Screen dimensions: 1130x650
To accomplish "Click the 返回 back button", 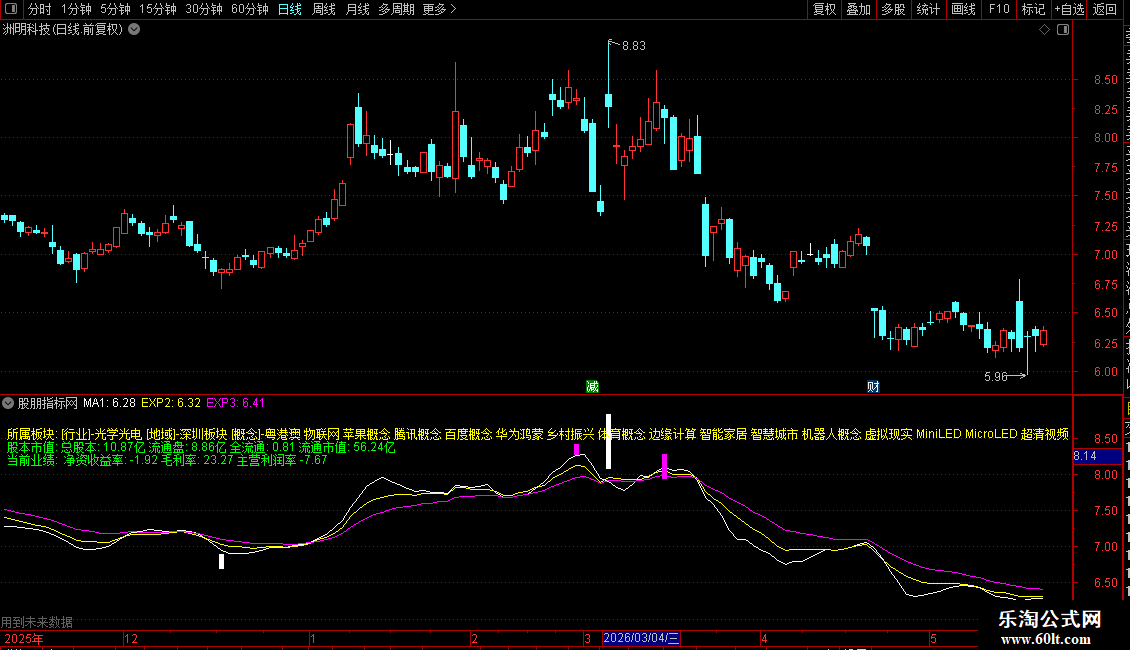I will tap(1105, 9).
